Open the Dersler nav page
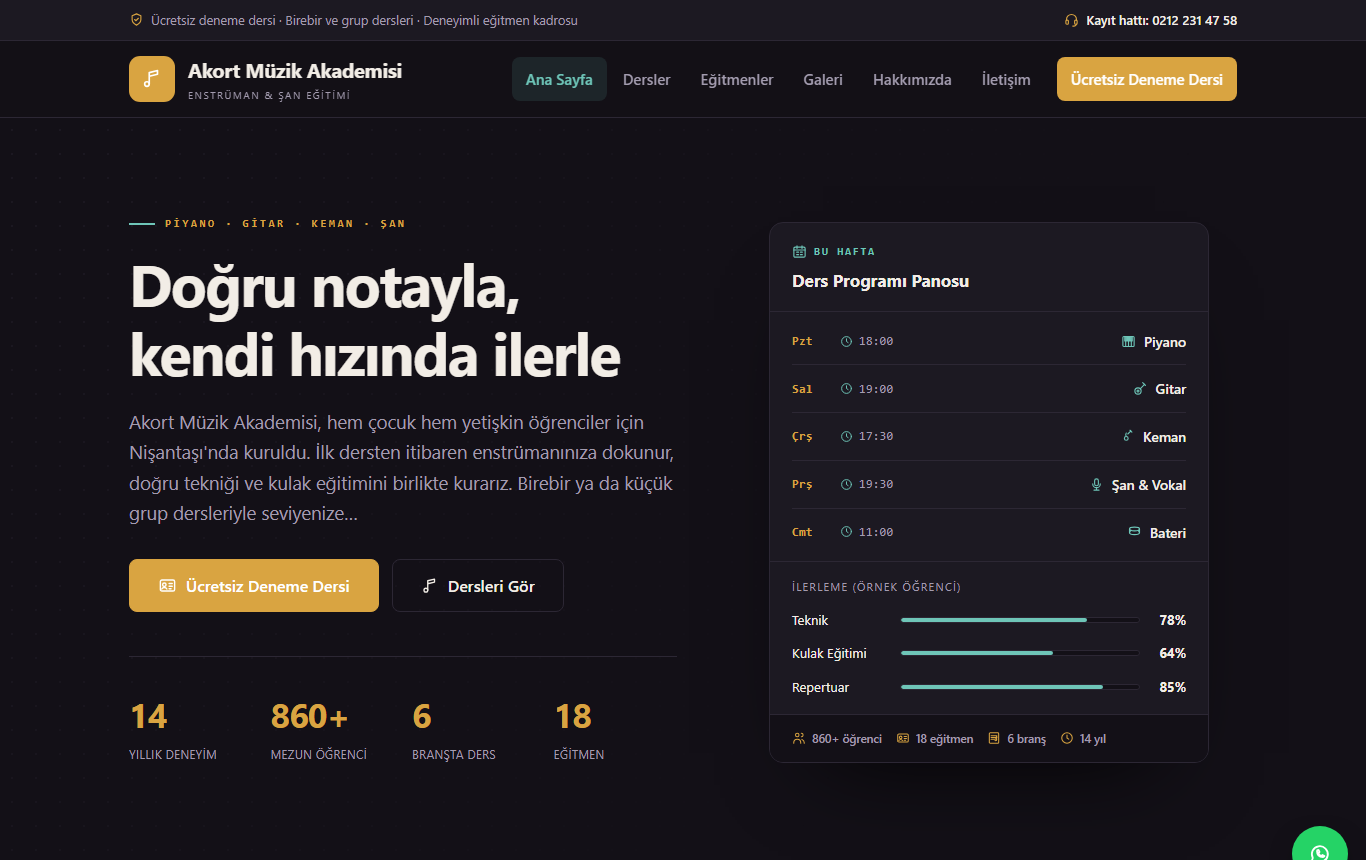 pyautogui.click(x=647, y=79)
